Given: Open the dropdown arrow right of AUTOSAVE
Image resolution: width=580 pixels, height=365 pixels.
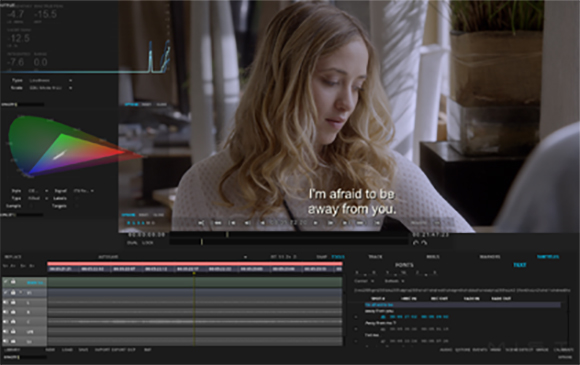Looking at the screenshot, I should (245, 257).
